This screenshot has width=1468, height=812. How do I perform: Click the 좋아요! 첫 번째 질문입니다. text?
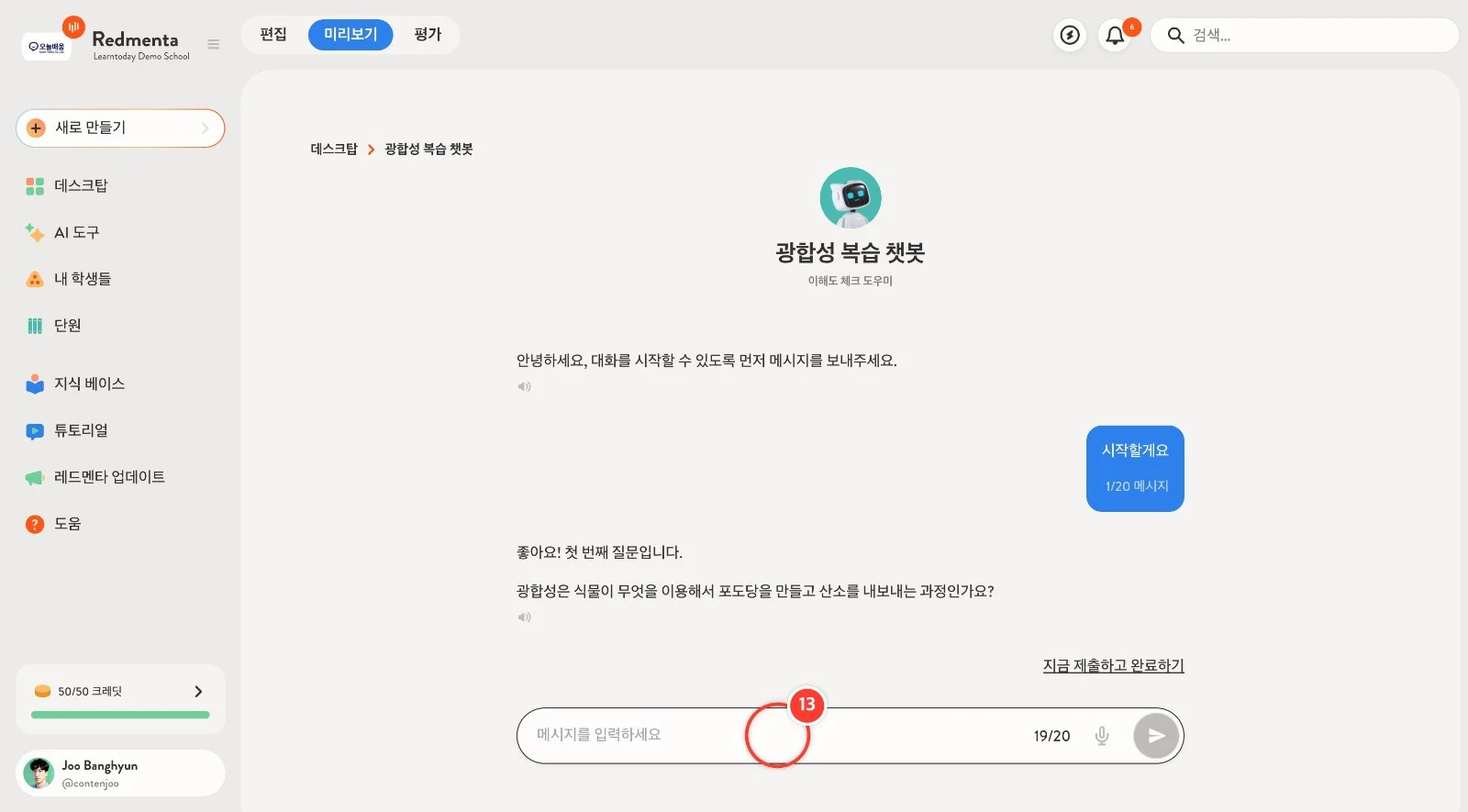pos(599,552)
